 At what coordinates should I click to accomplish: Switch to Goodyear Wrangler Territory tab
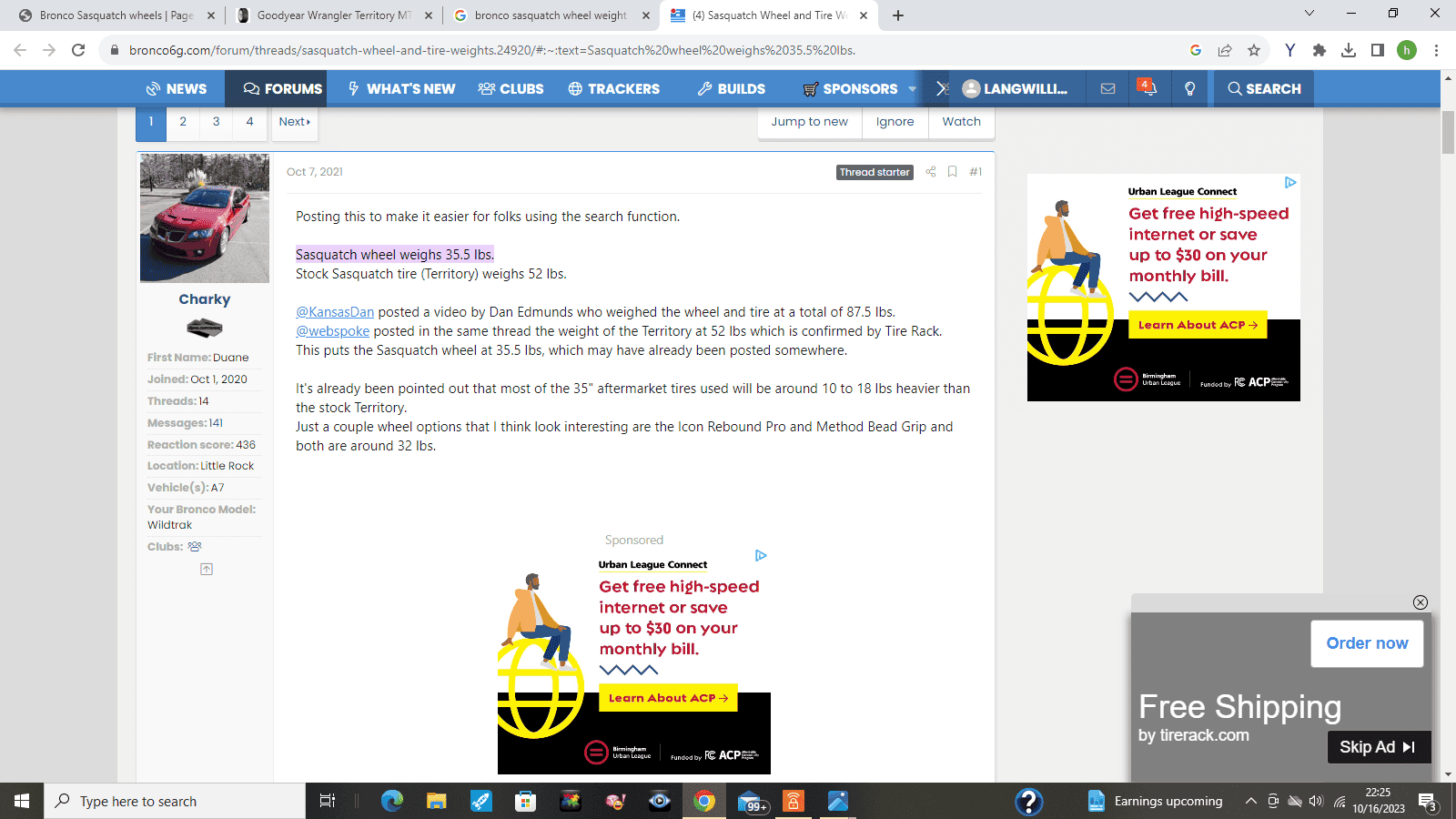(333, 15)
